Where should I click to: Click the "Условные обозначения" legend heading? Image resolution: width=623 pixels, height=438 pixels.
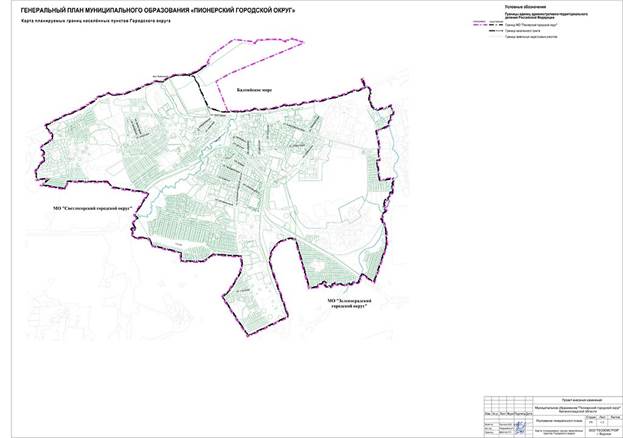(x=525, y=8)
